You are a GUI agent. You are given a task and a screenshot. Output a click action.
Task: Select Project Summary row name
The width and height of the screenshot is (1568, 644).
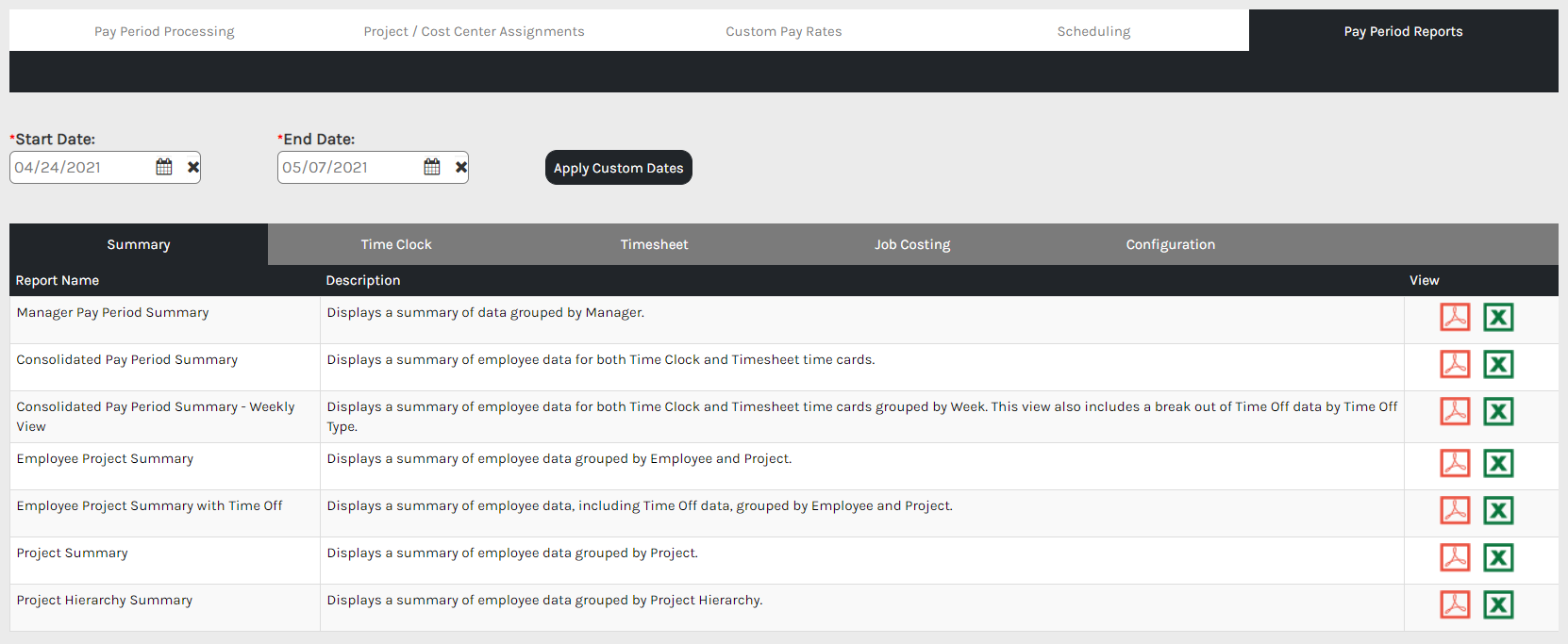73,553
